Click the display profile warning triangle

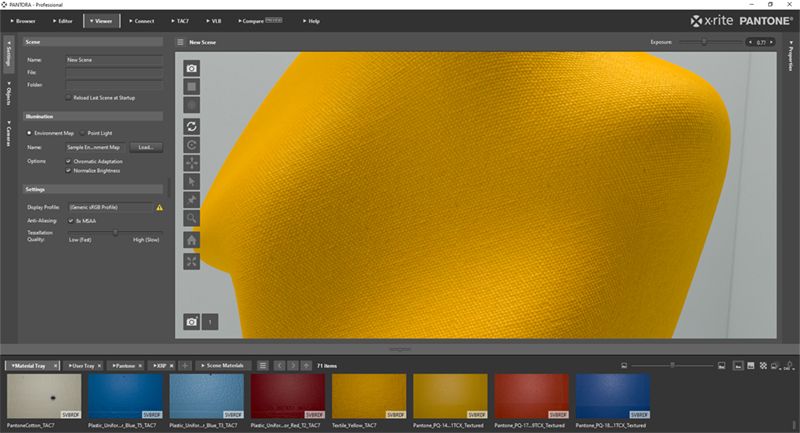coord(160,208)
